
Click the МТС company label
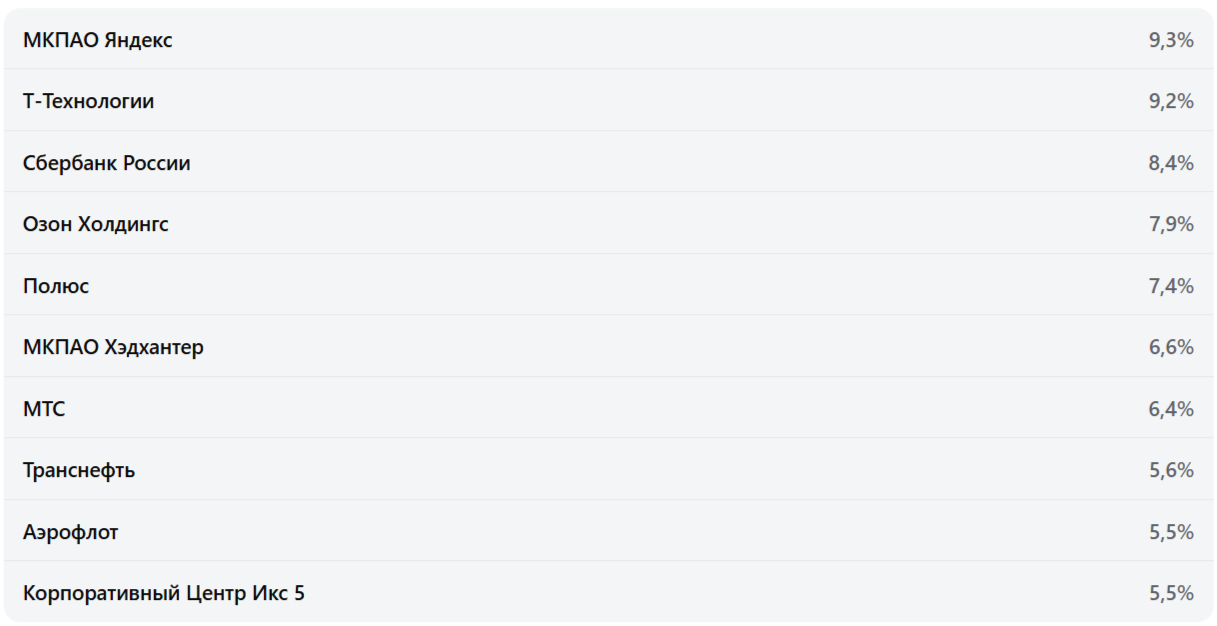point(44,409)
